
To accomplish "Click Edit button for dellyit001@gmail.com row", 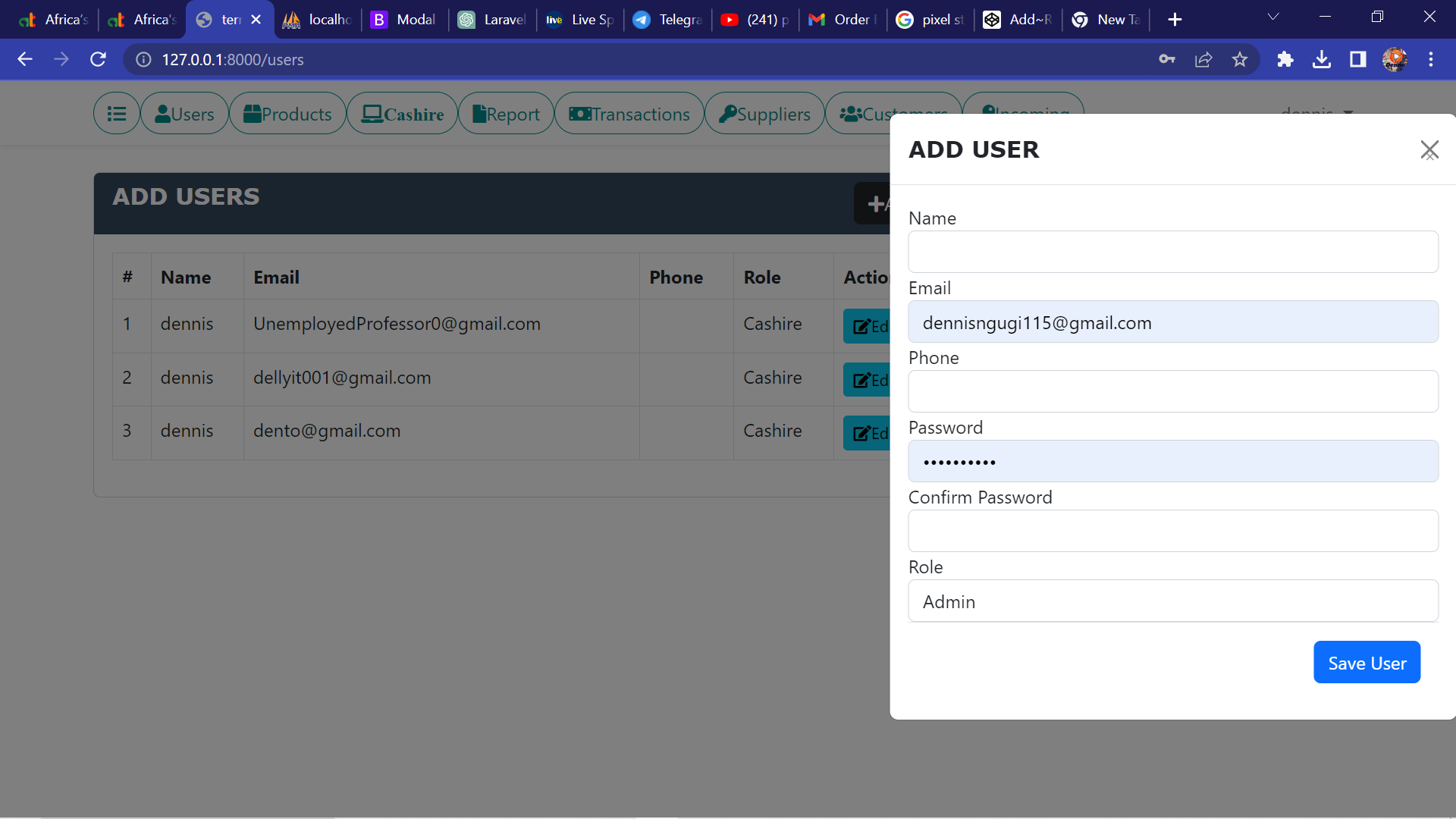I will tap(868, 379).
